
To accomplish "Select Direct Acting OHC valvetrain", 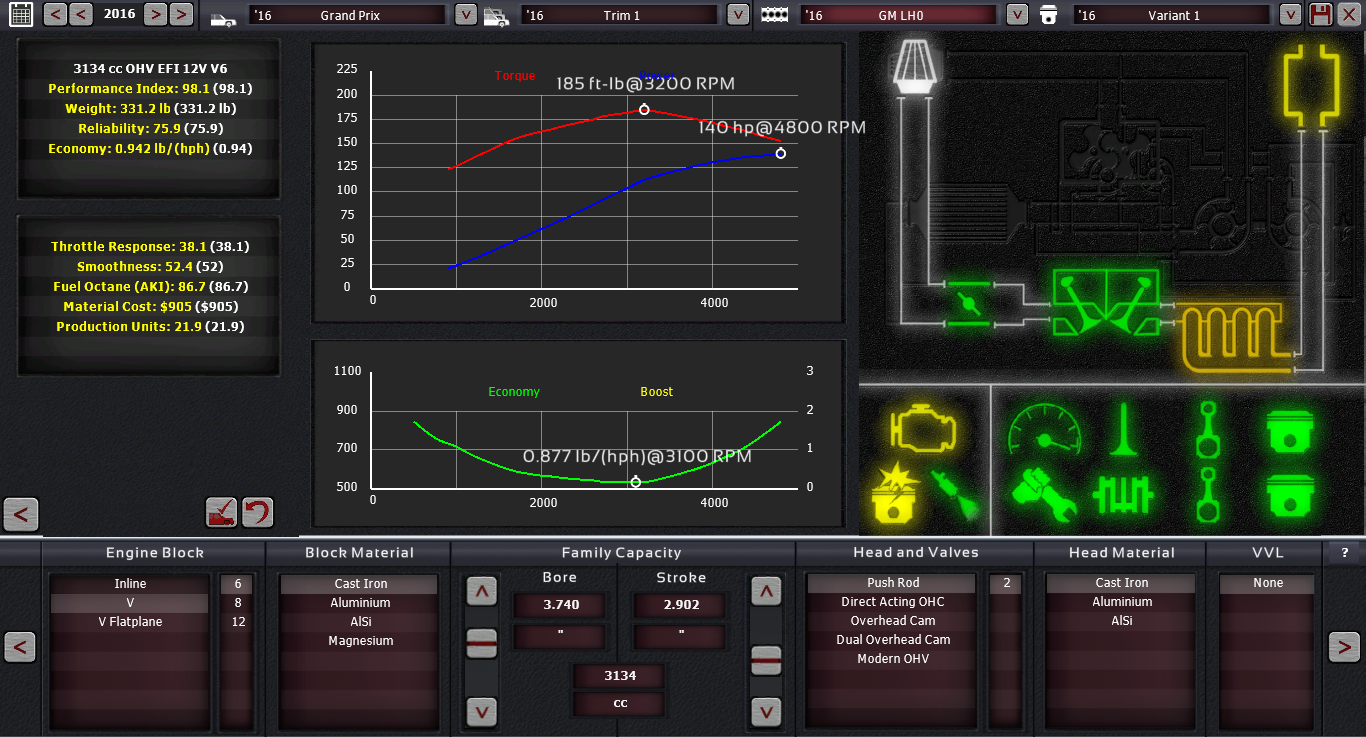I will 893,602.
